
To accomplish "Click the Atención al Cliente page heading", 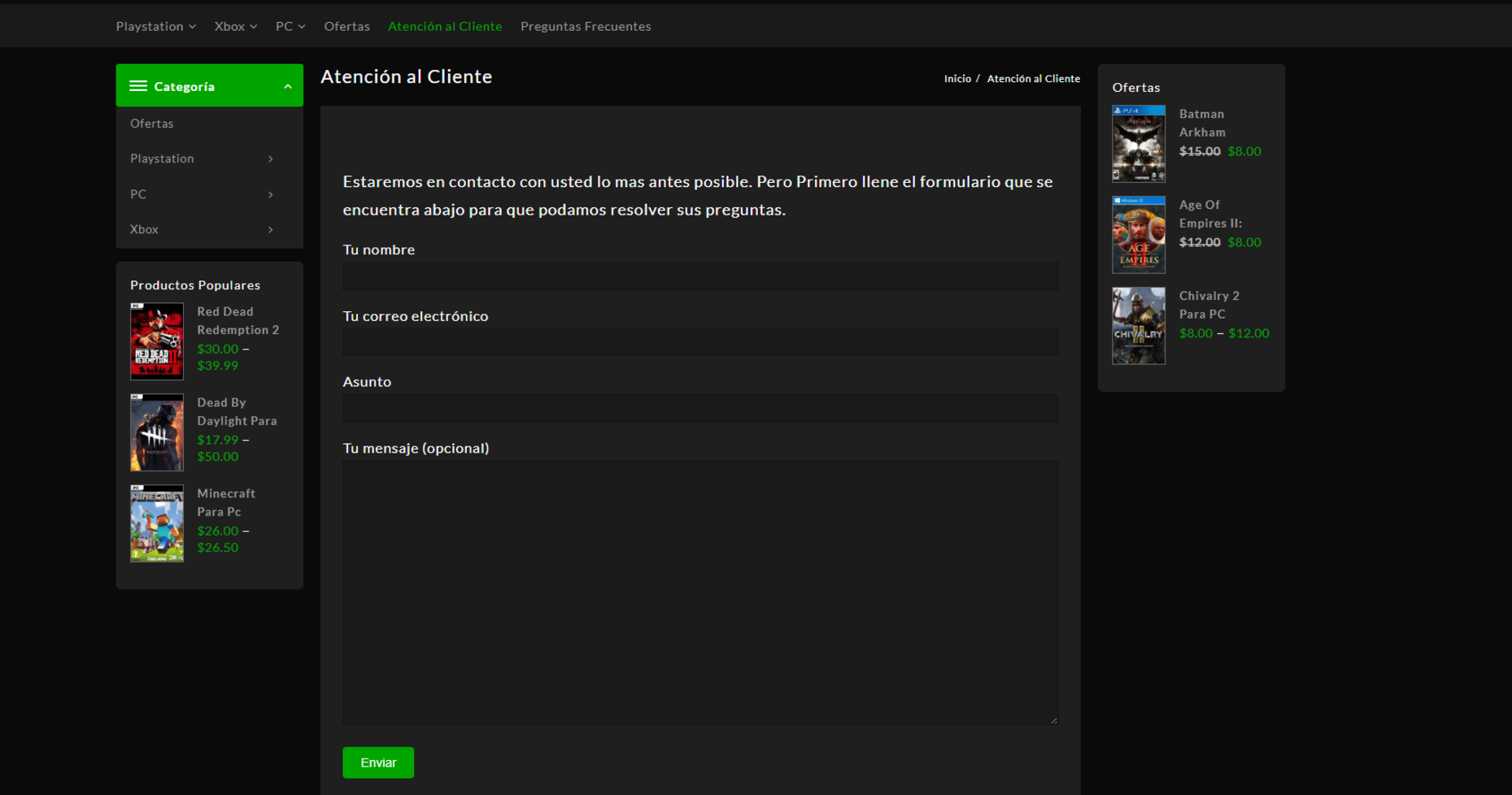I will point(407,76).
